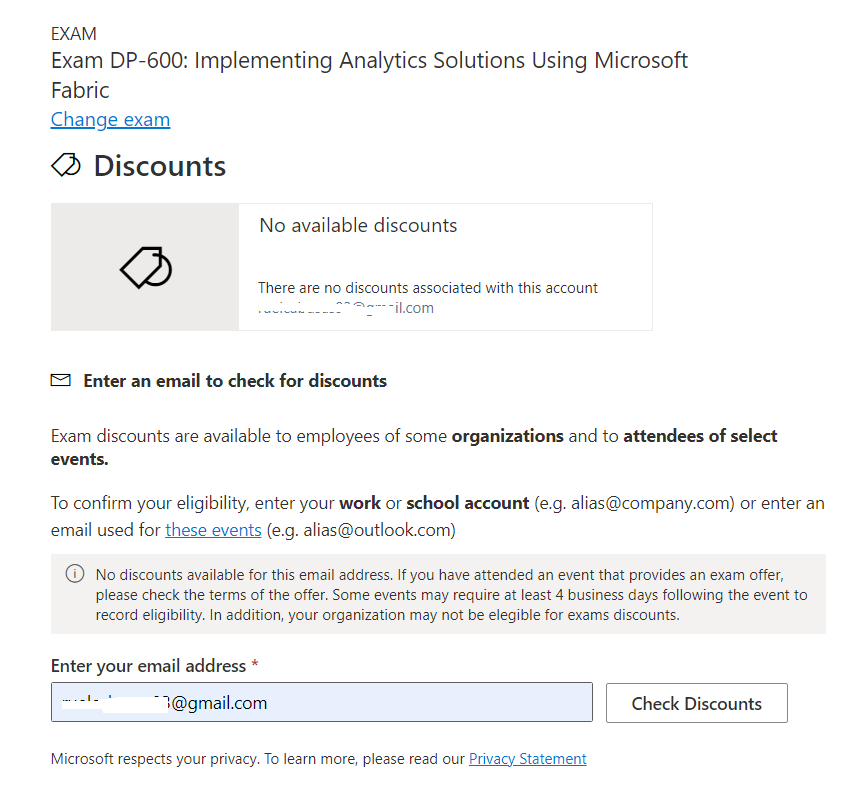Viewport: 852px width, 792px height.
Task: Click the red required asterisk
Action: [255, 663]
